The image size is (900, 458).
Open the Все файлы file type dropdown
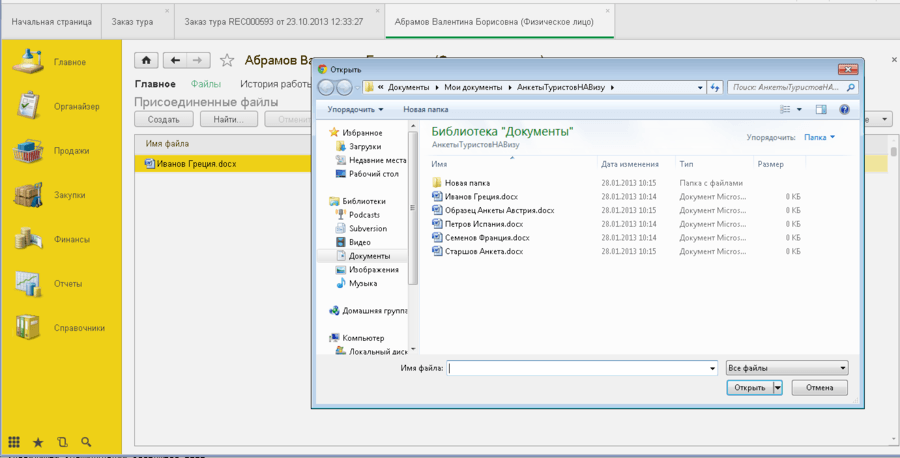click(787, 368)
